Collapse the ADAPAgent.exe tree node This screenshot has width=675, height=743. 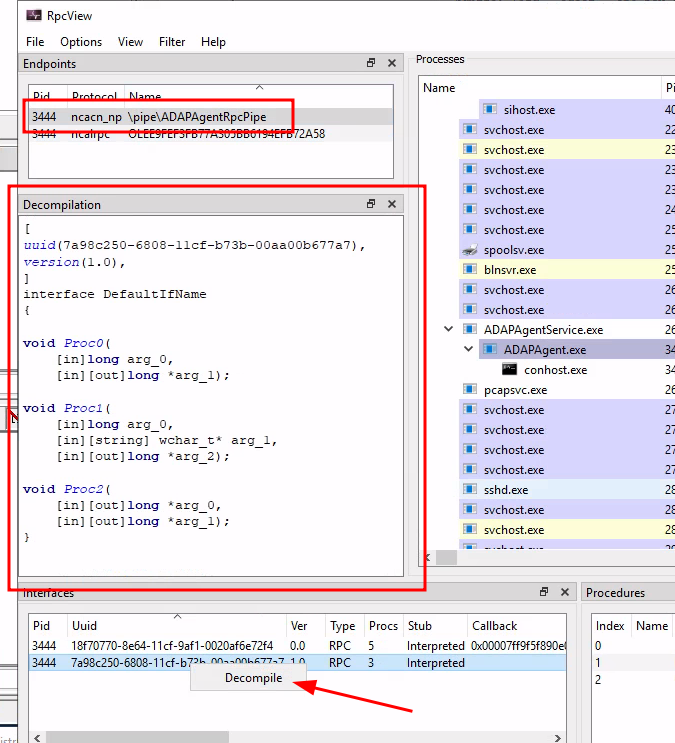click(468, 349)
